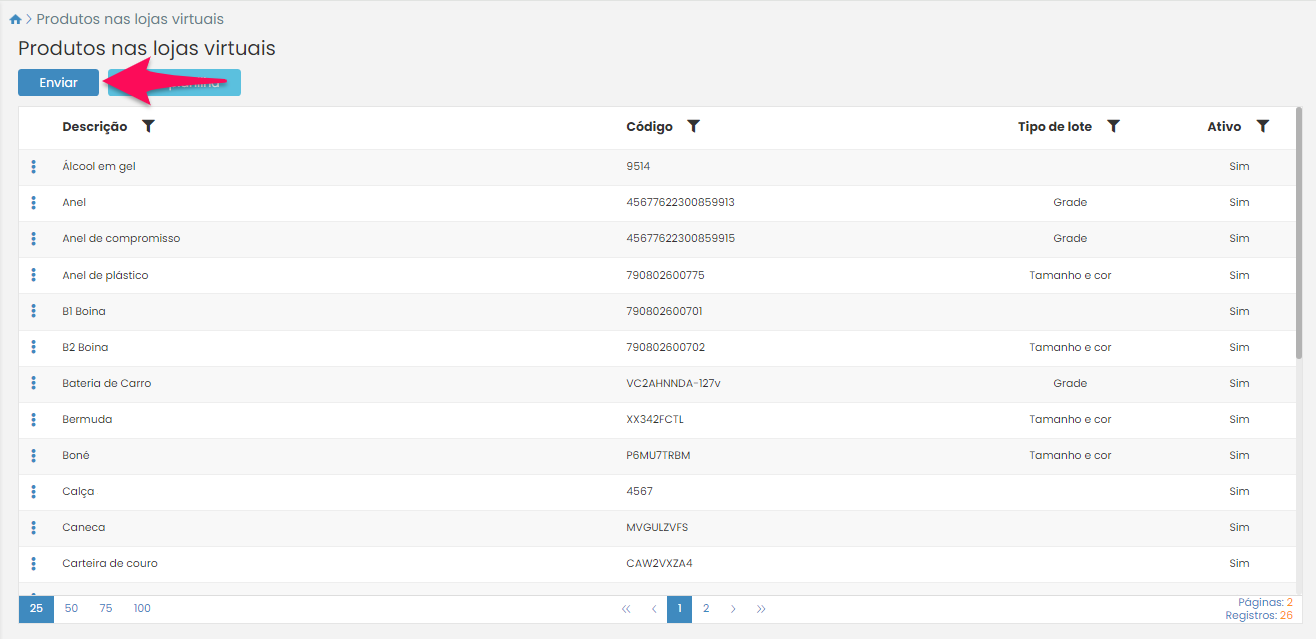Image resolution: width=1316 pixels, height=639 pixels.
Task: Open the Tipo de lote filter
Action: point(1113,127)
